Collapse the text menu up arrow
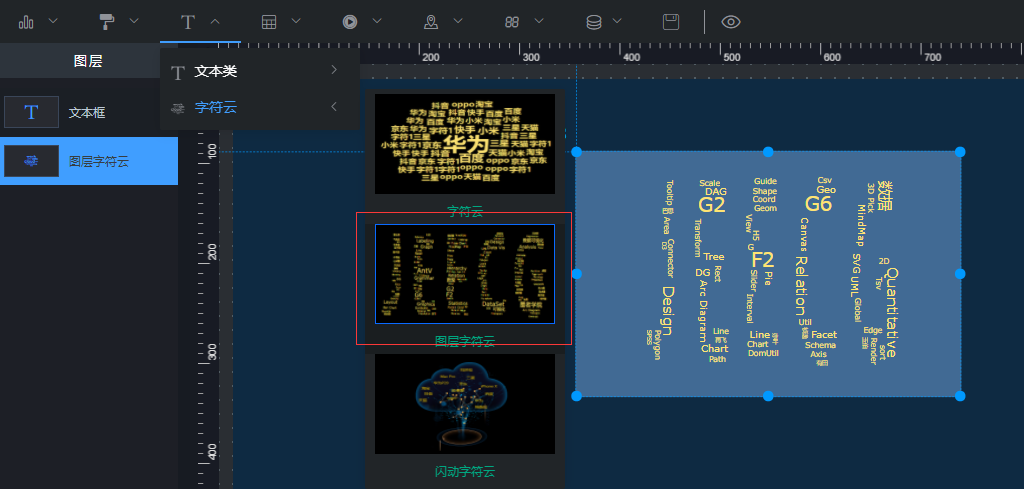 [x=215, y=21]
